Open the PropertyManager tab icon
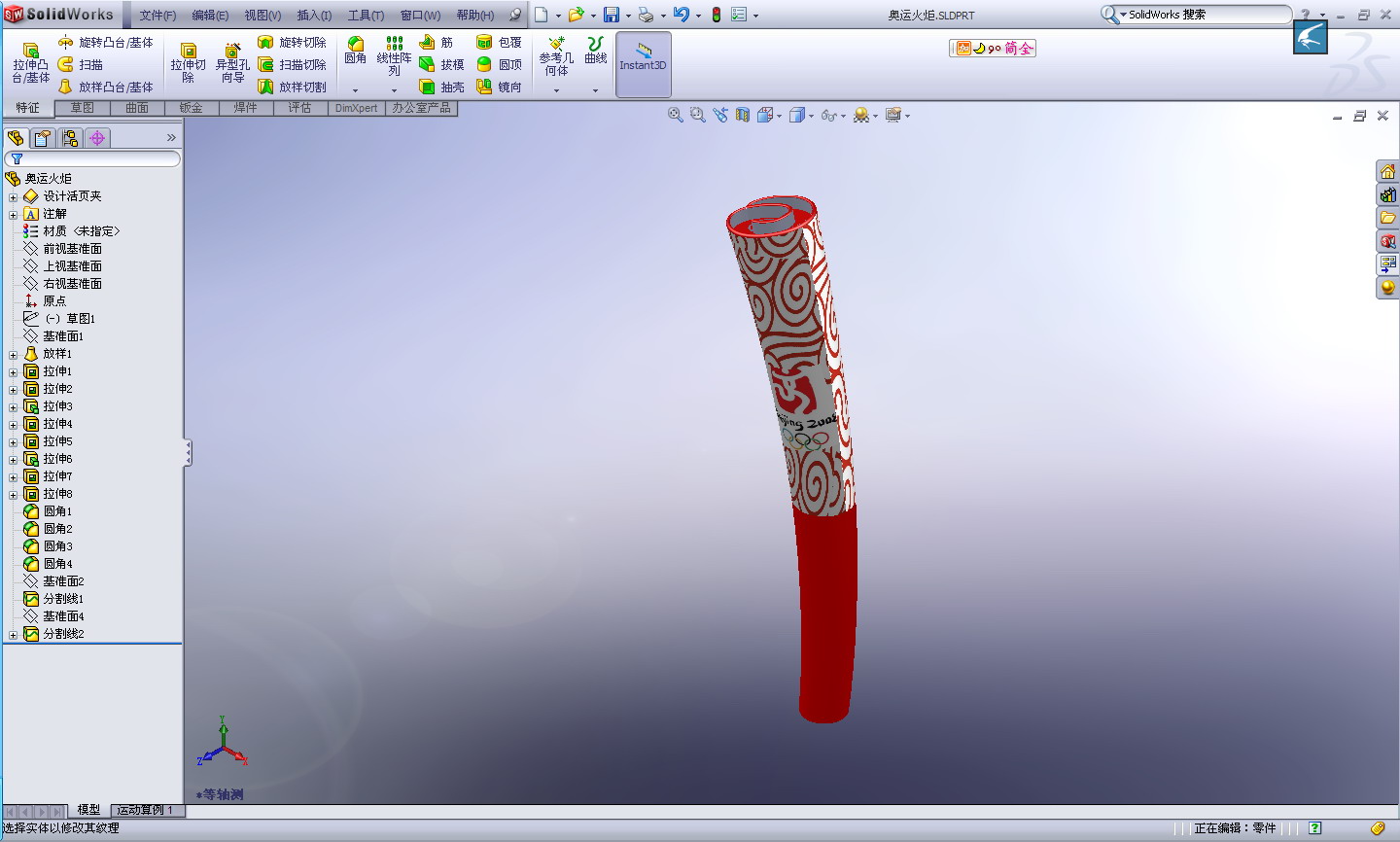 (x=43, y=138)
